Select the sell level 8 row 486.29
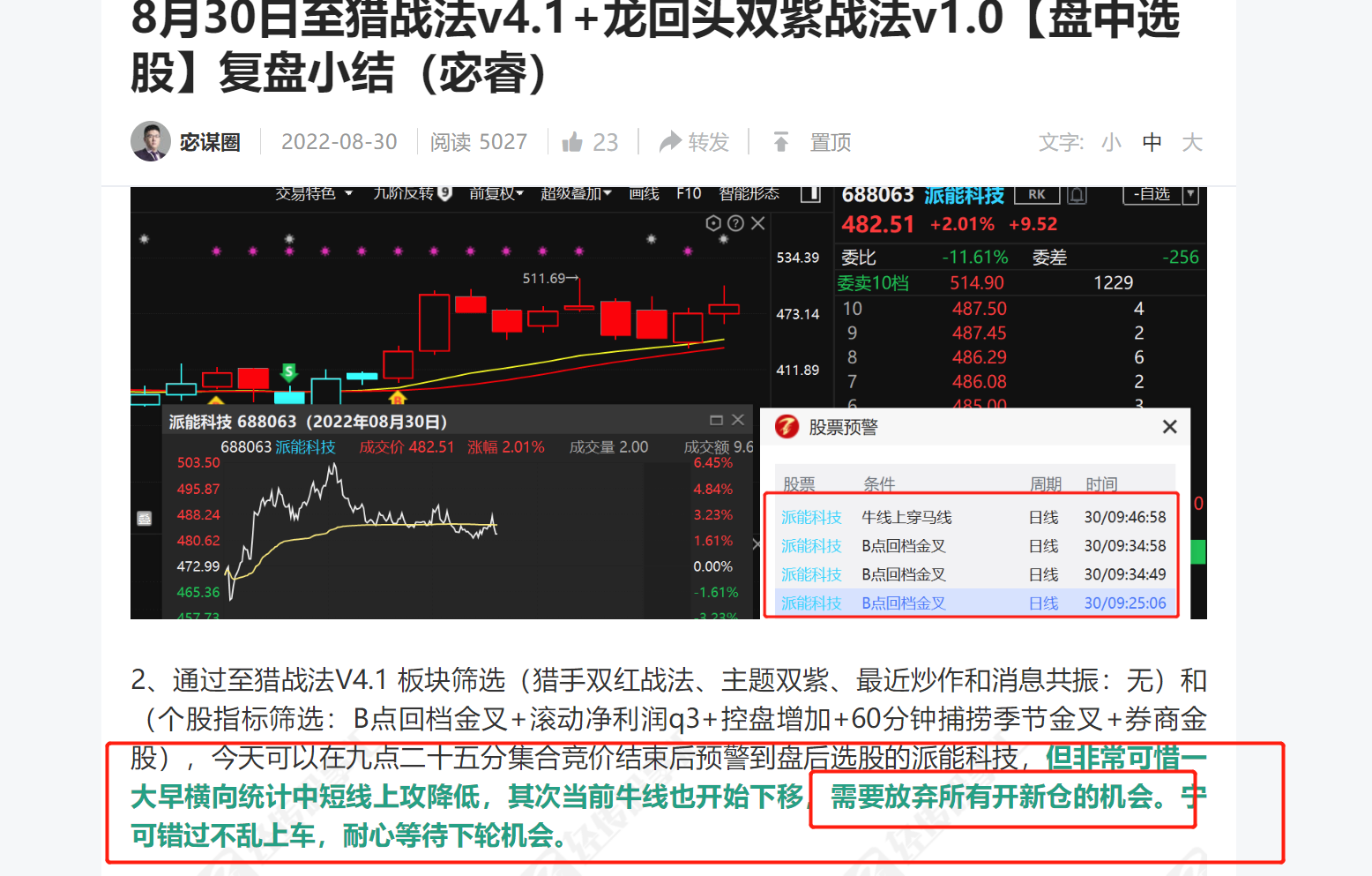Screen dimensions: 1372x876 1018,357
